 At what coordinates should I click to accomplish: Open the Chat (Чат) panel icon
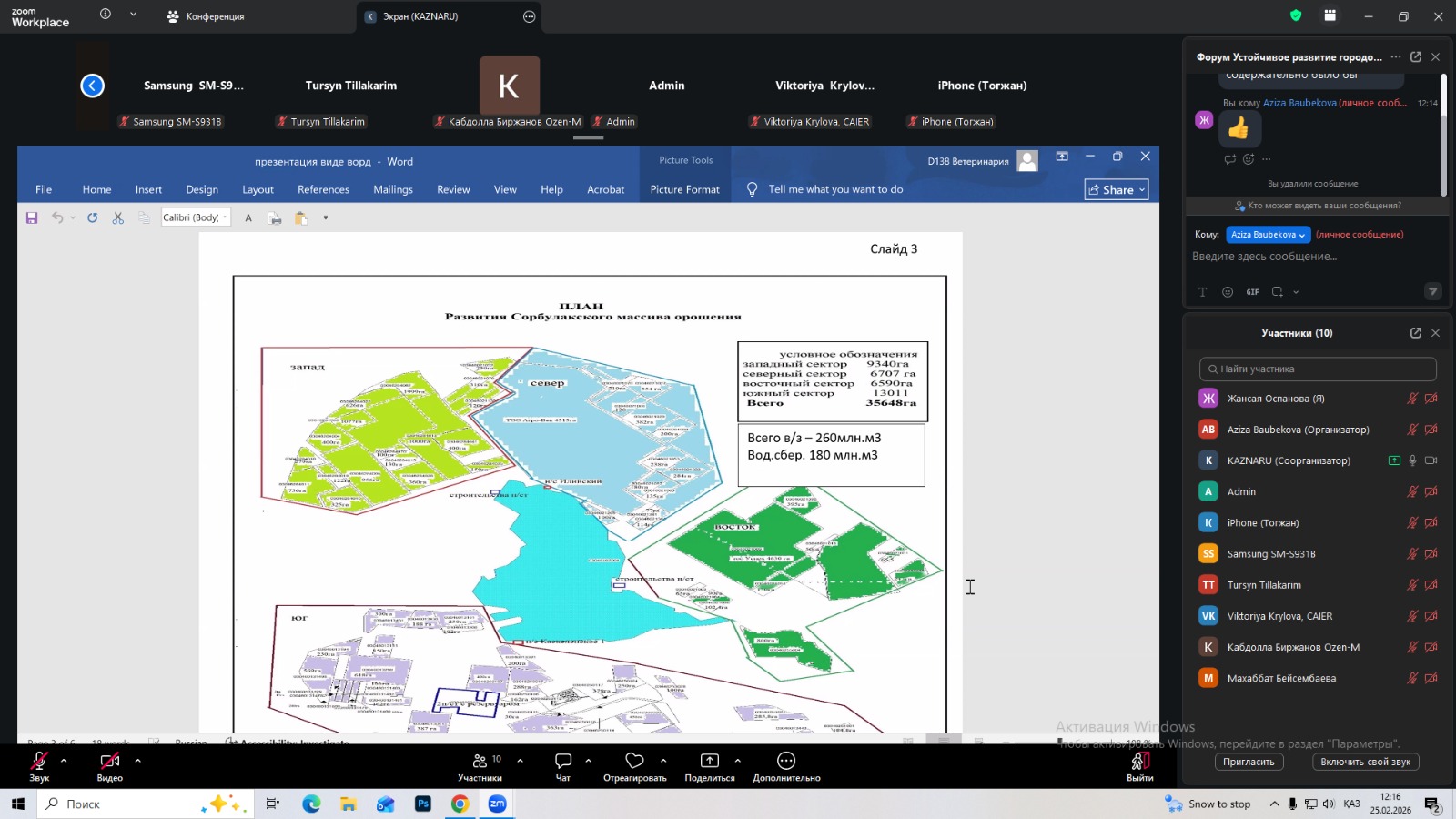click(x=562, y=762)
